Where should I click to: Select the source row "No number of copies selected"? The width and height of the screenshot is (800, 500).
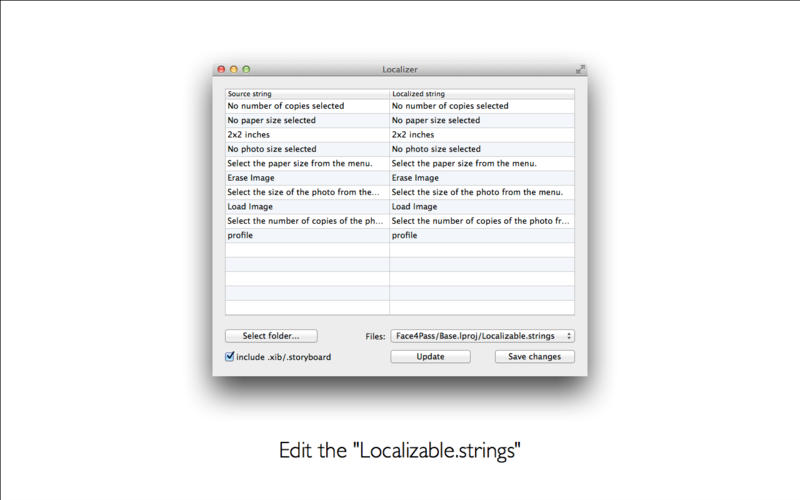pos(307,106)
